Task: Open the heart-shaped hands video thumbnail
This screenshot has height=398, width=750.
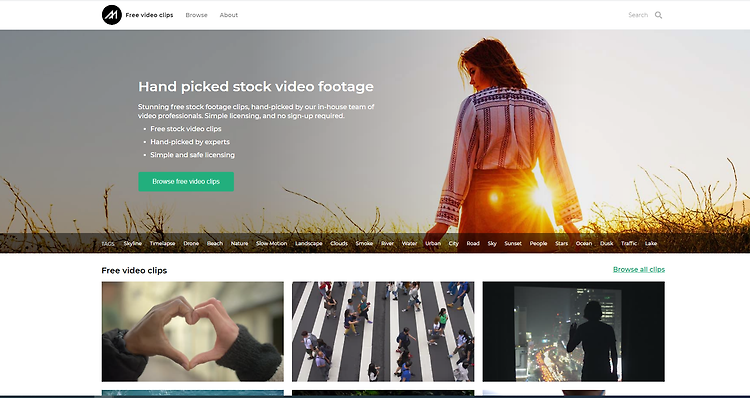Action: [192, 332]
